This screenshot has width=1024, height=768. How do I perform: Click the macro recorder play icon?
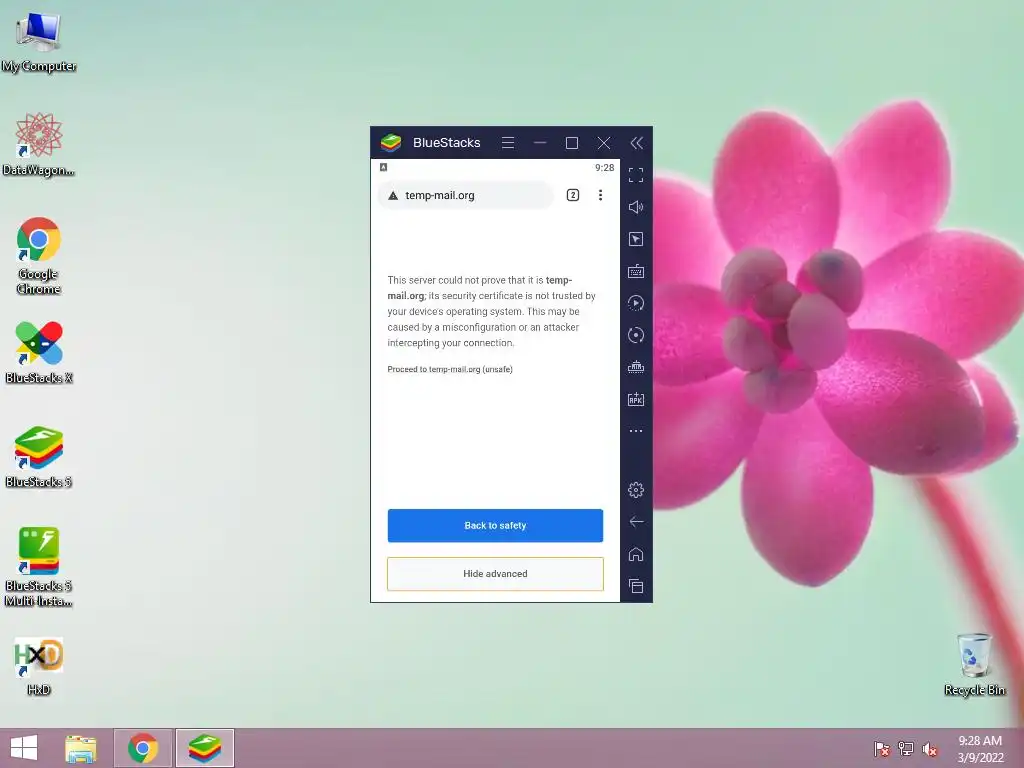click(x=635, y=303)
